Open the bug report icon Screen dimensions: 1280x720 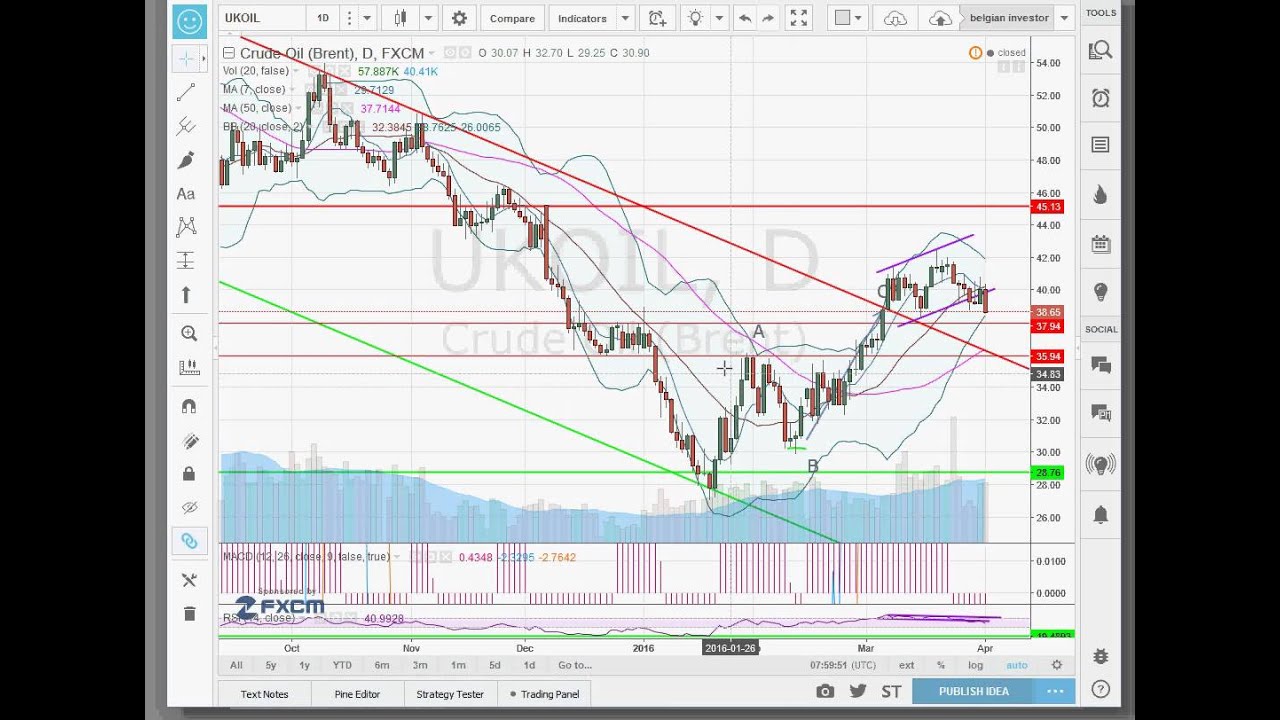(1101, 657)
